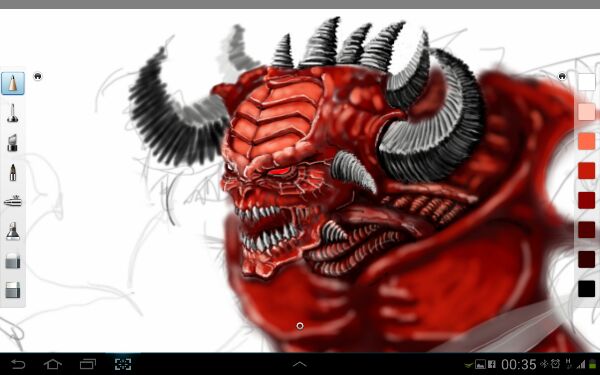Expand the panel with the up chevron
This screenshot has height=375, width=600.
click(x=300, y=364)
